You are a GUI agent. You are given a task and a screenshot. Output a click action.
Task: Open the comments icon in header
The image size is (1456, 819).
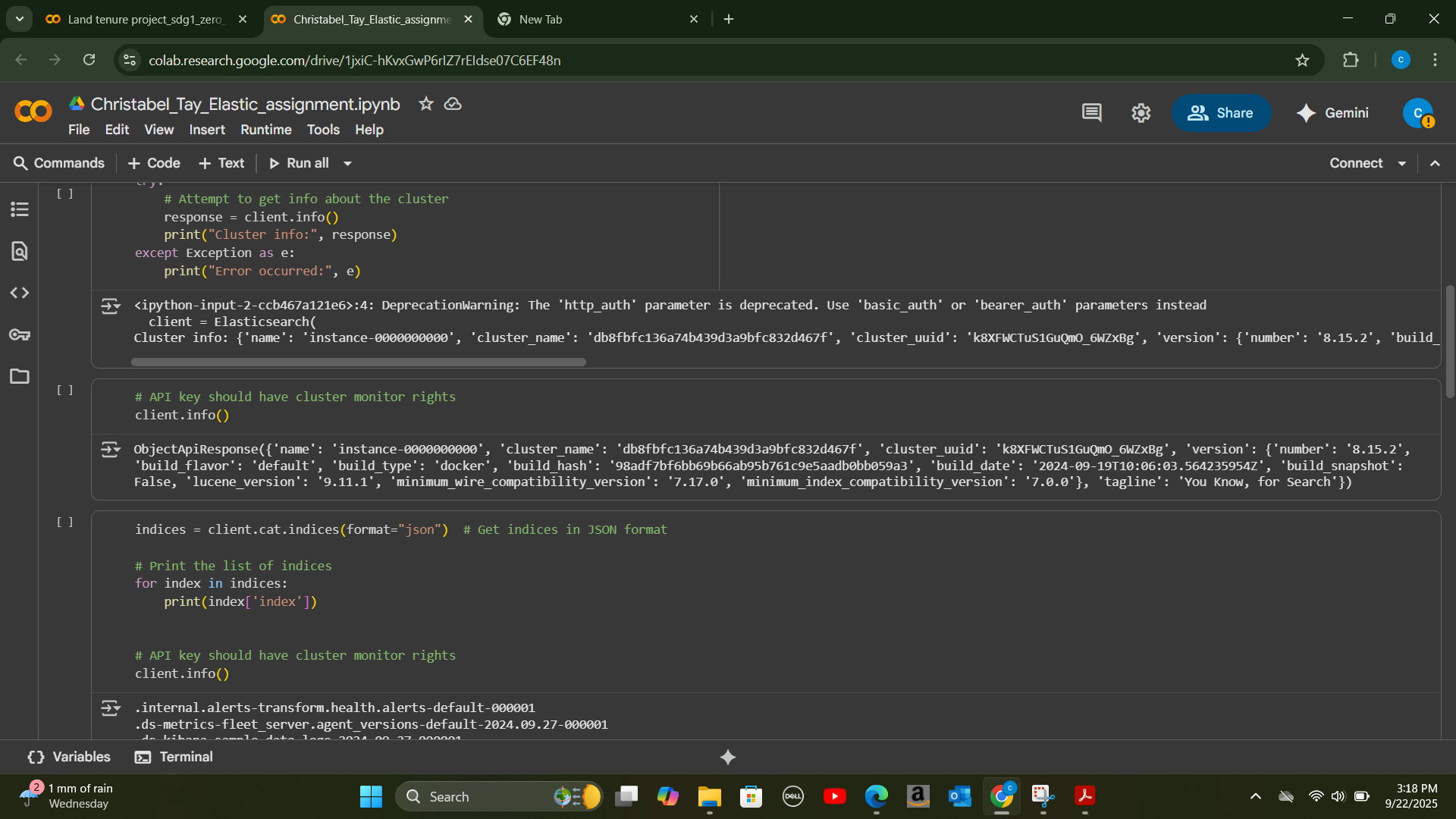pos(1091,113)
